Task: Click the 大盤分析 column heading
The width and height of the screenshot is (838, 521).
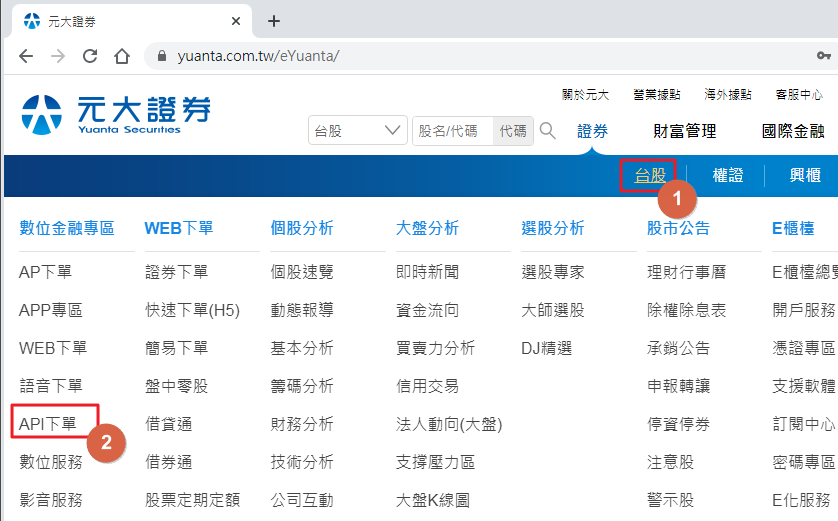Action: [x=428, y=228]
